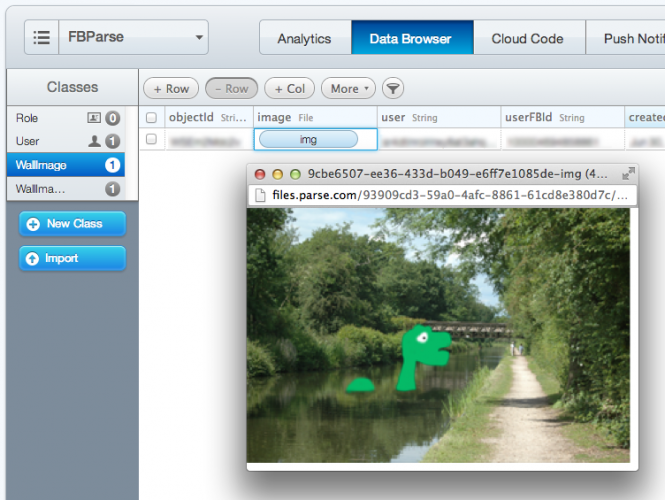665x500 pixels.
Task: Zoom the image popup with green button
Action: pos(295,174)
